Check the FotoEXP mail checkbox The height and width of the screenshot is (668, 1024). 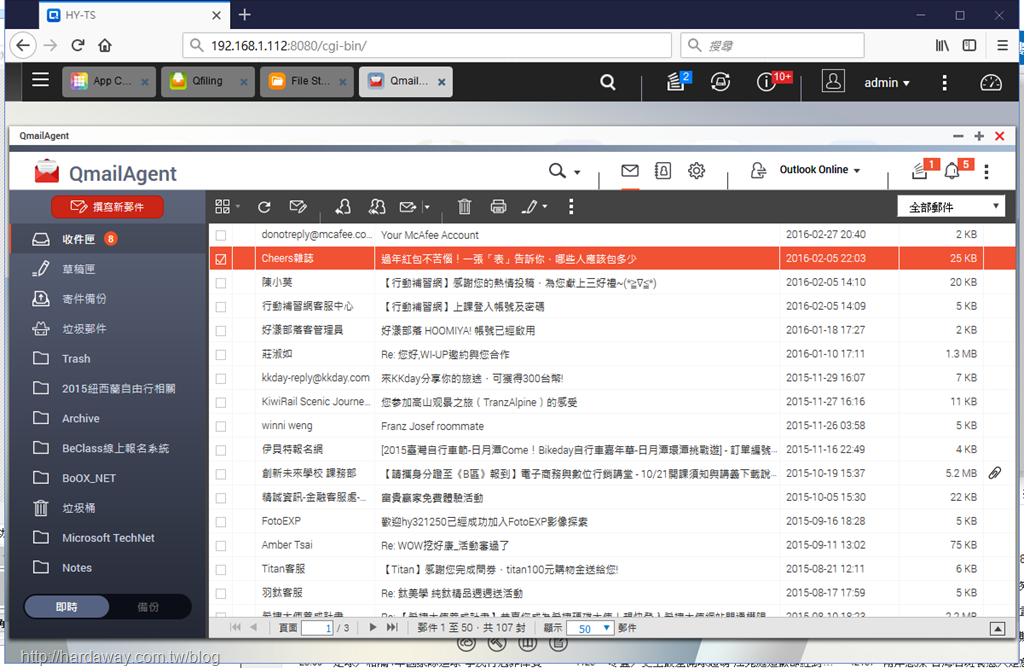point(221,522)
